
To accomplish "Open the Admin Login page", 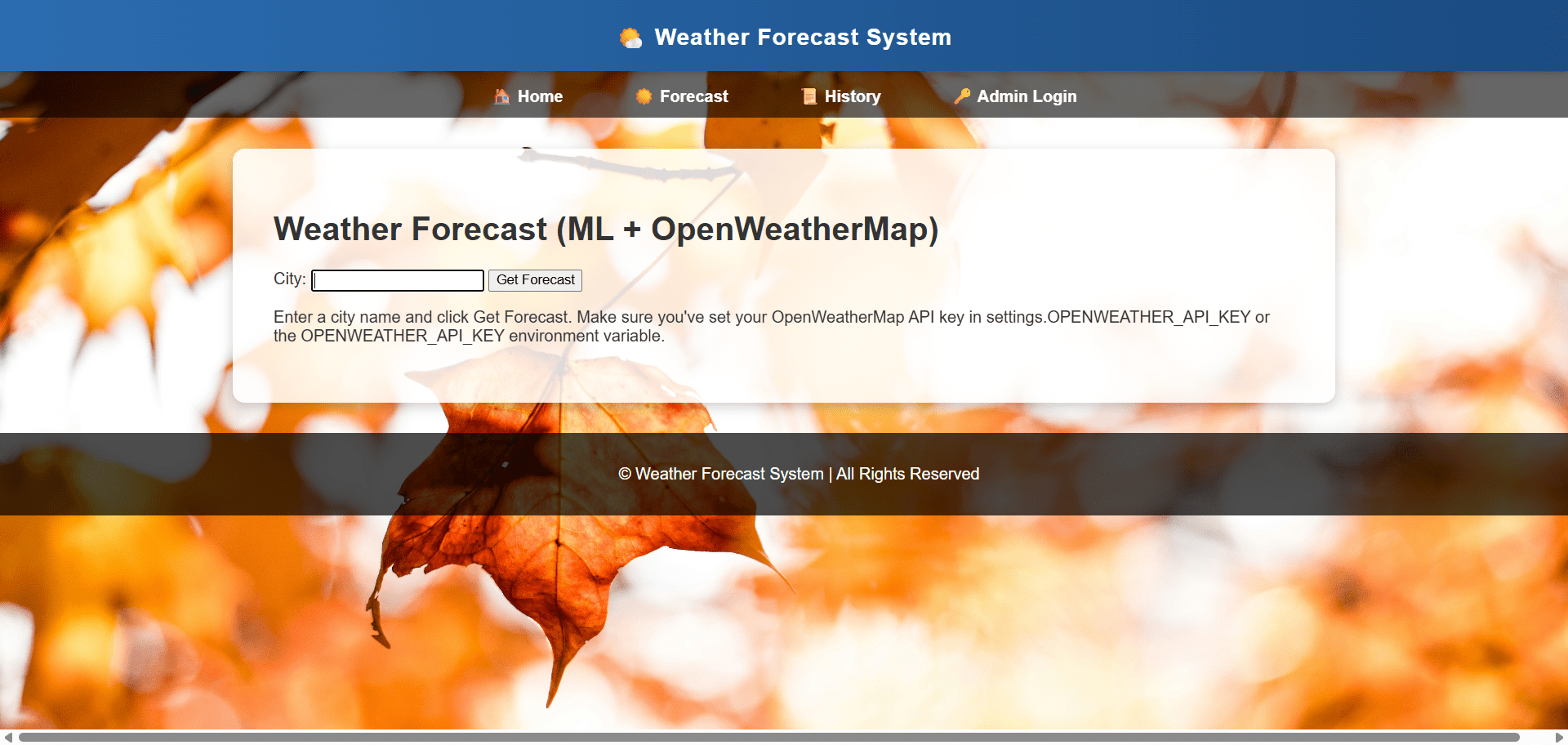I will pyautogui.click(x=1027, y=96).
